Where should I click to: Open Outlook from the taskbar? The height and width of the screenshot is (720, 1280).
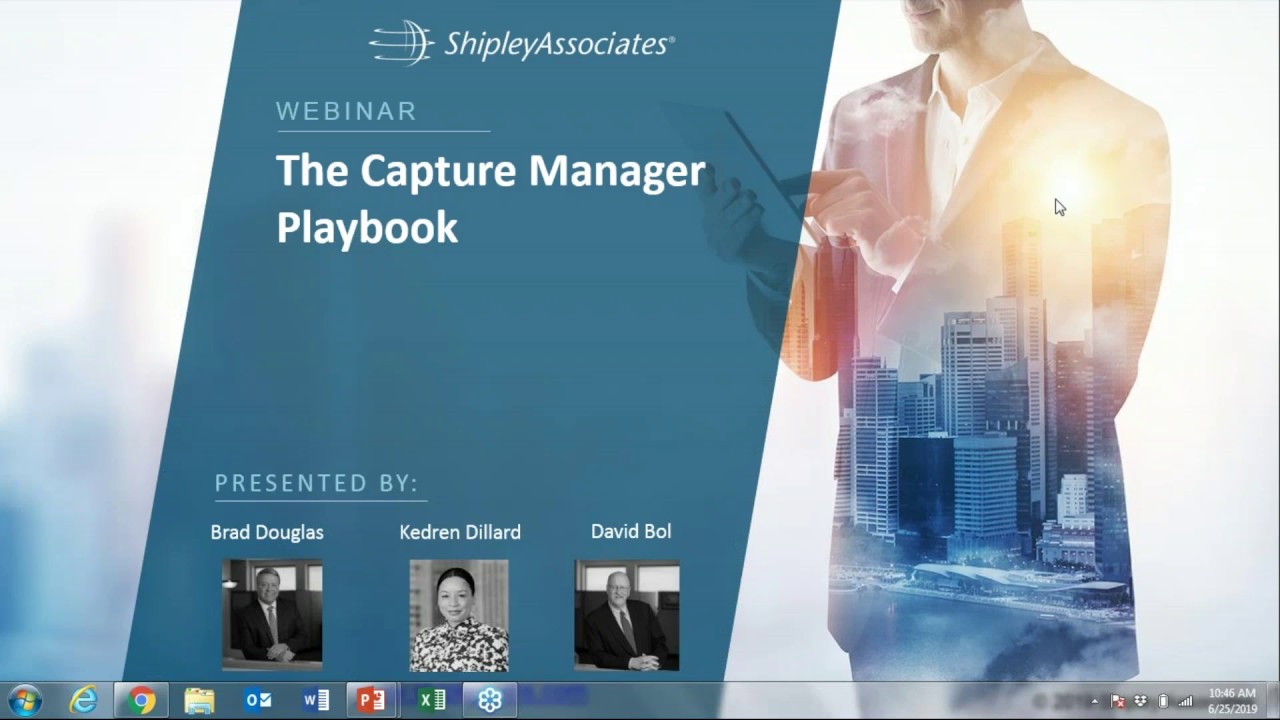point(257,700)
